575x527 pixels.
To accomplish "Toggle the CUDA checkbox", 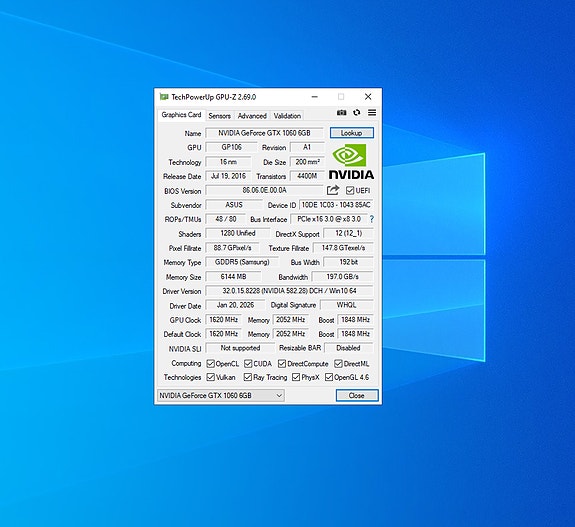I will [x=248, y=363].
